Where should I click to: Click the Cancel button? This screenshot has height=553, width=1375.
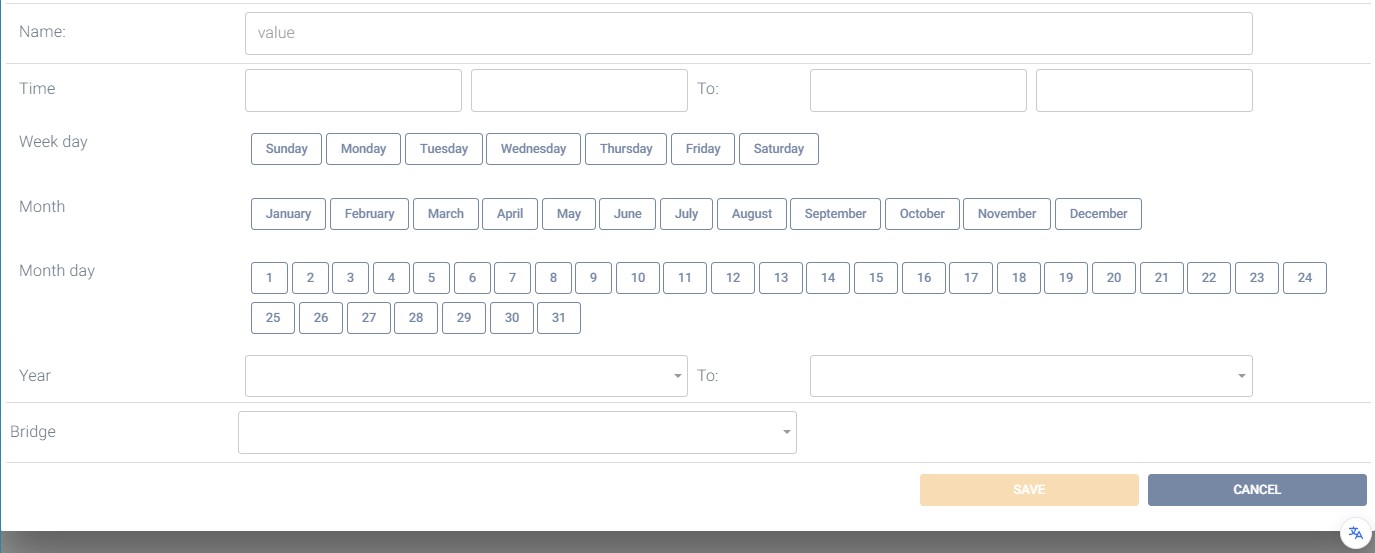point(1257,490)
